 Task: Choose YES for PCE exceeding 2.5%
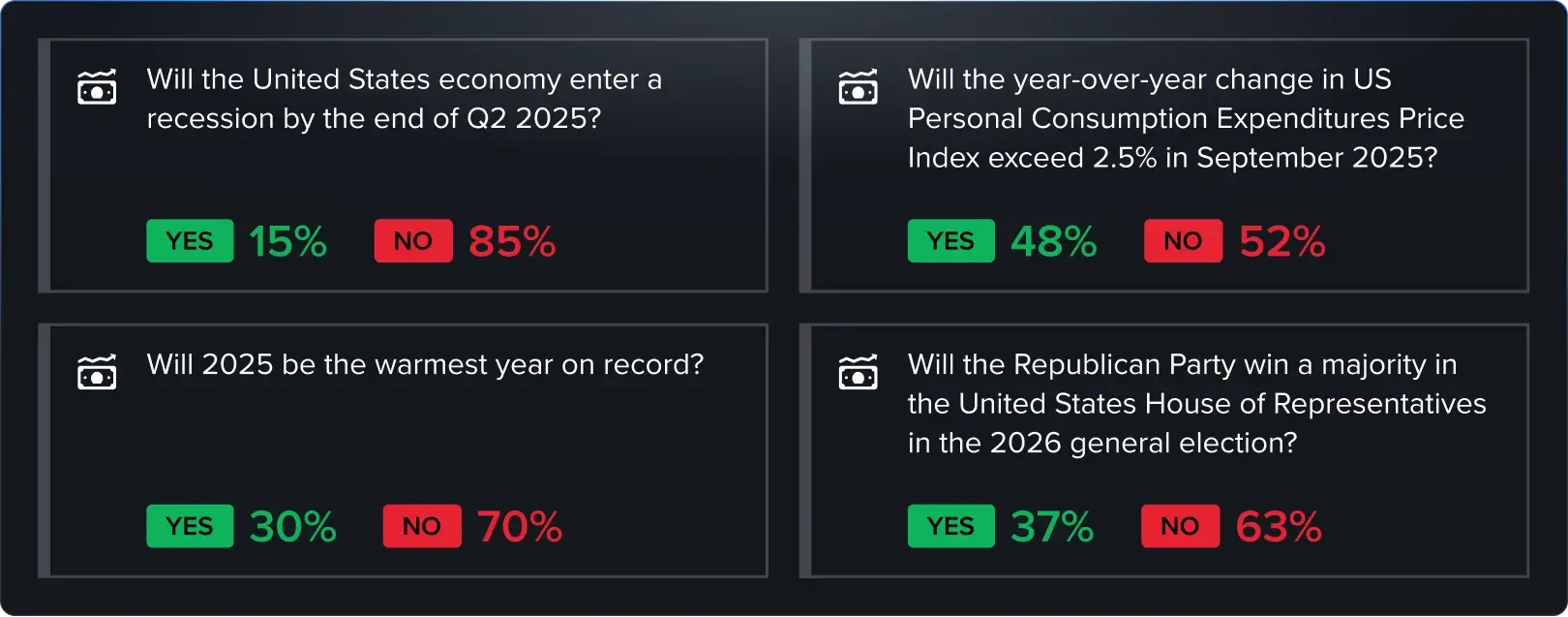point(950,241)
